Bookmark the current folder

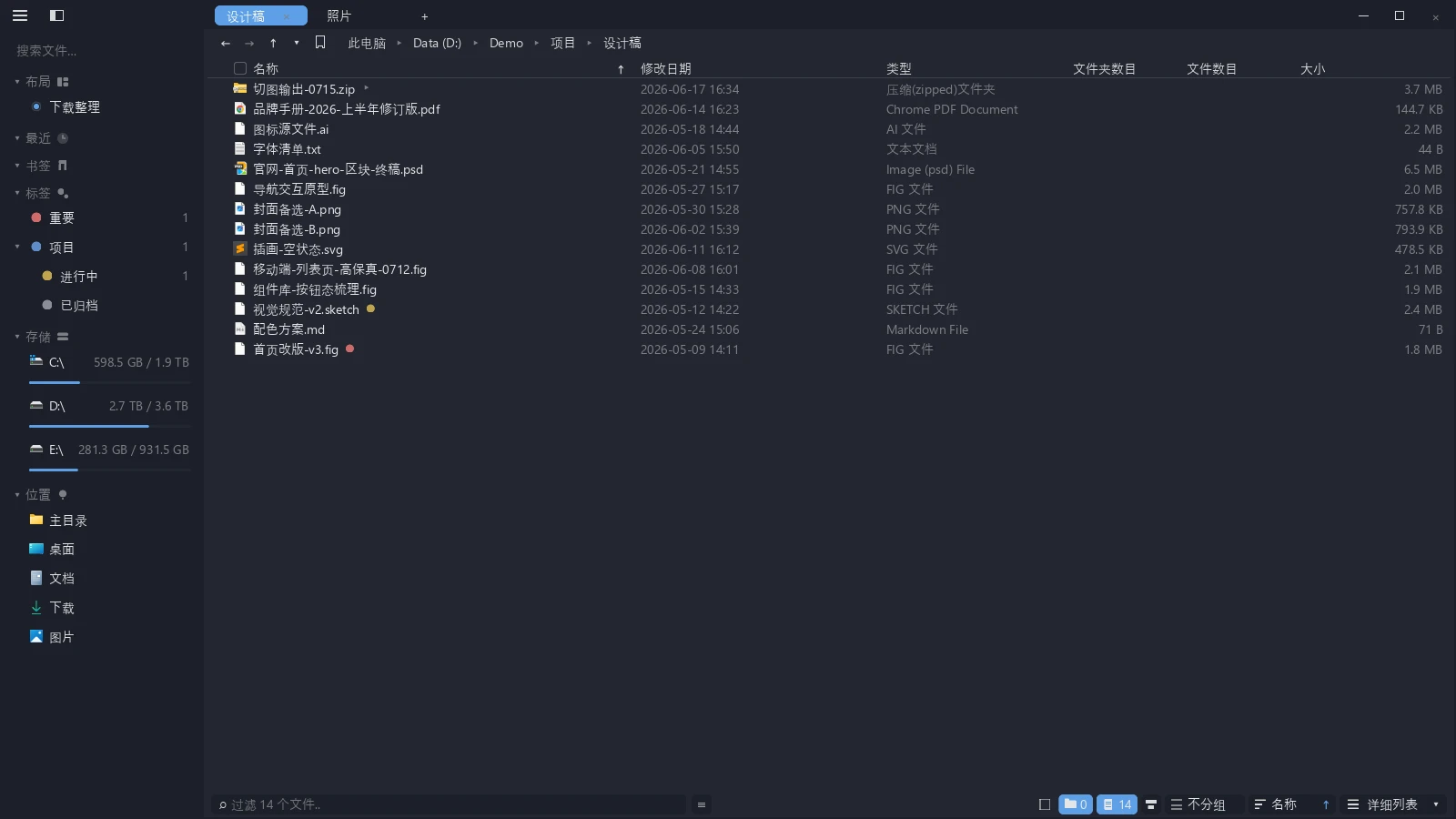coord(320,43)
